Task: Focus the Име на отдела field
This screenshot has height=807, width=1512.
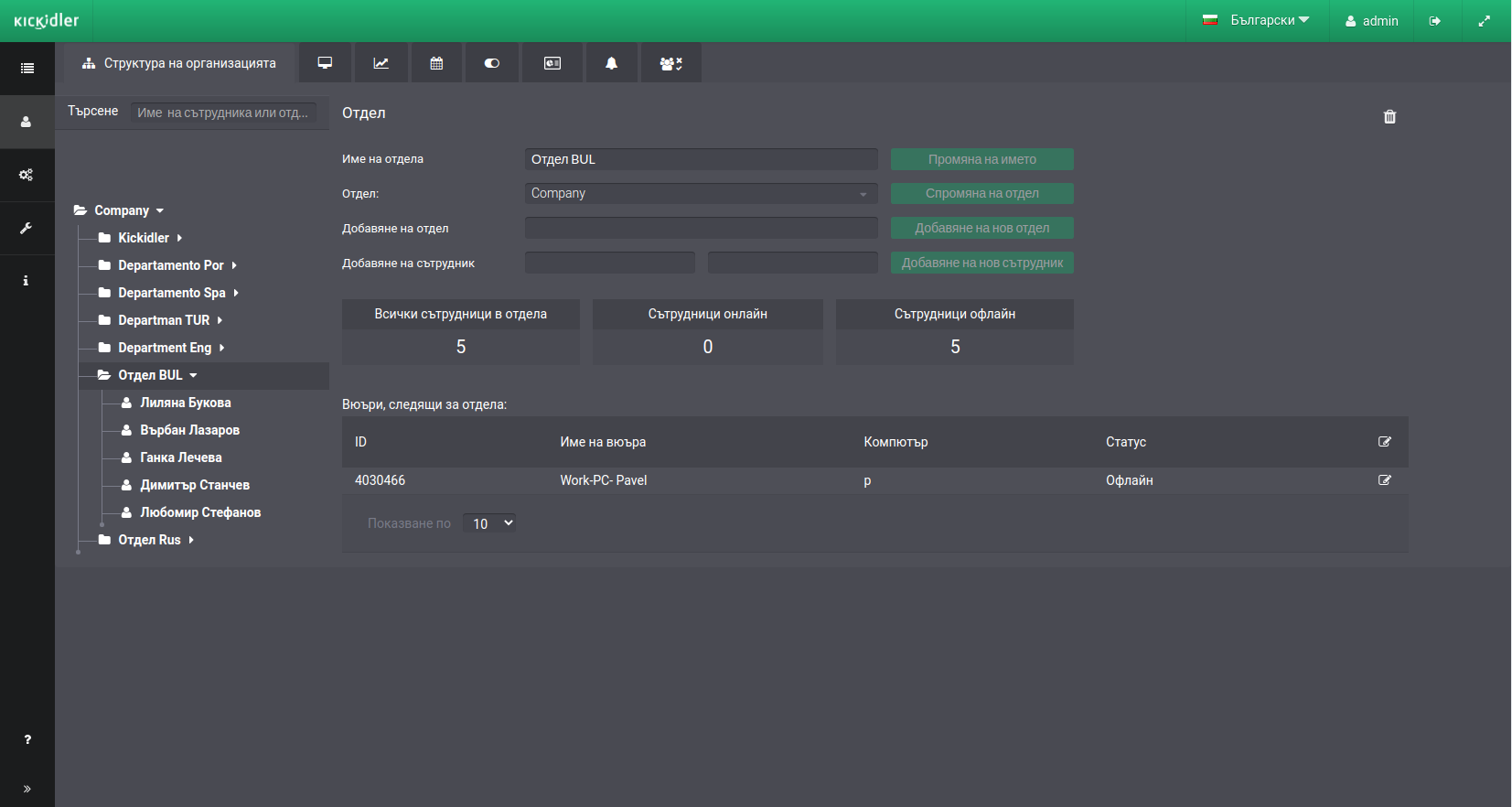Action: click(701, 159)
